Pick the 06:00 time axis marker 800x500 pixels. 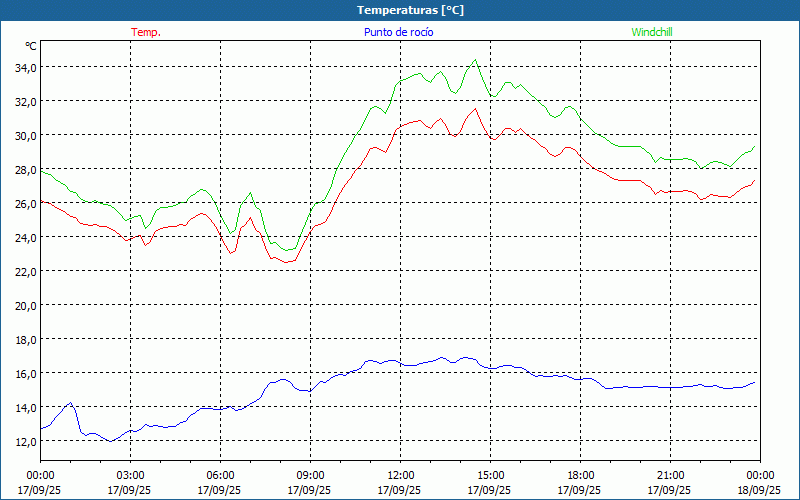[220, 475]
